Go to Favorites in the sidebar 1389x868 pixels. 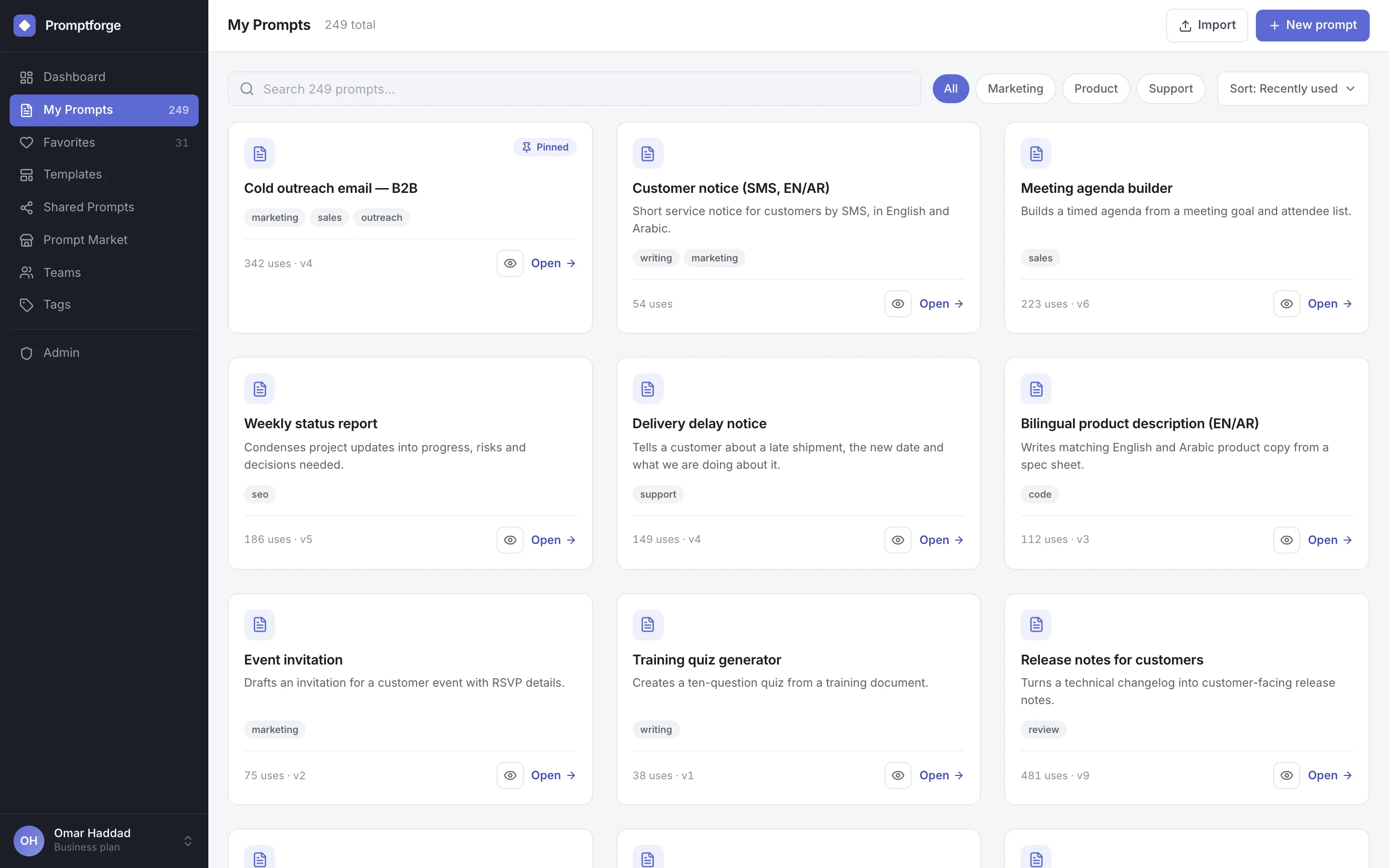click(x=104, y=142)
